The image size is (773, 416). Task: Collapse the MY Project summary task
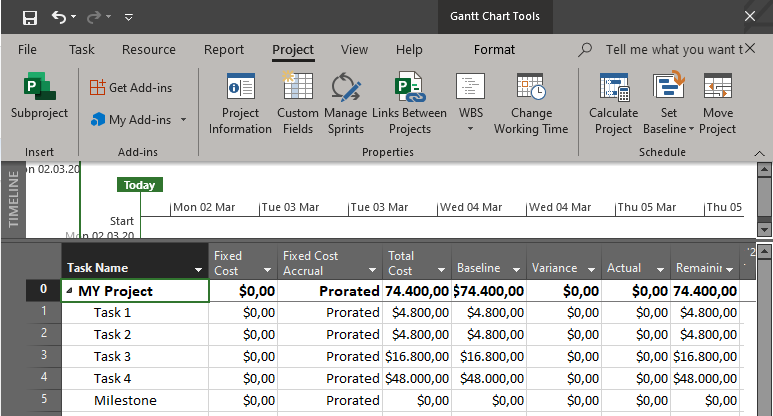click(70, 292)
